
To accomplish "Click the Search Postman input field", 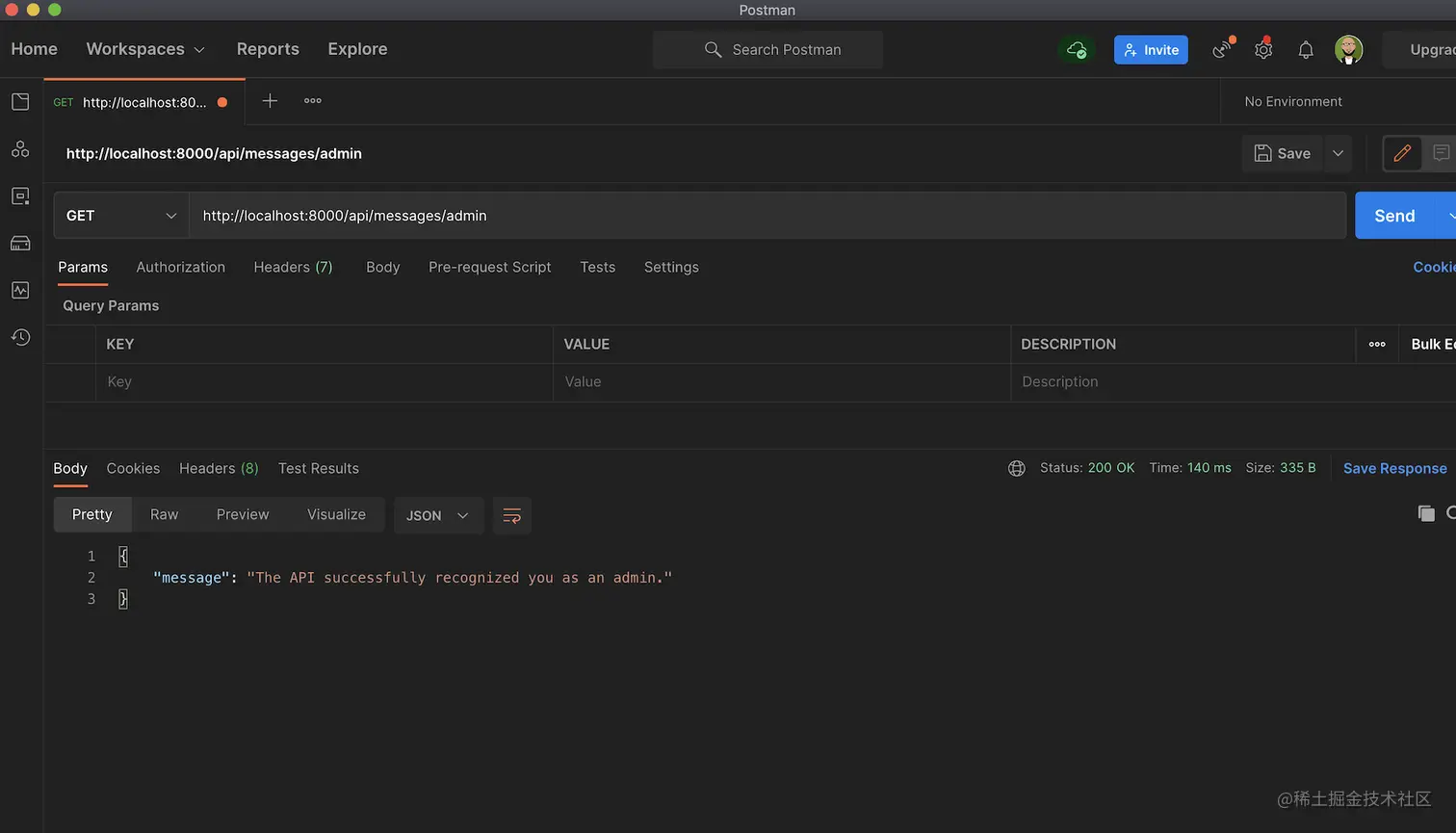I will [x=767, y=49].
